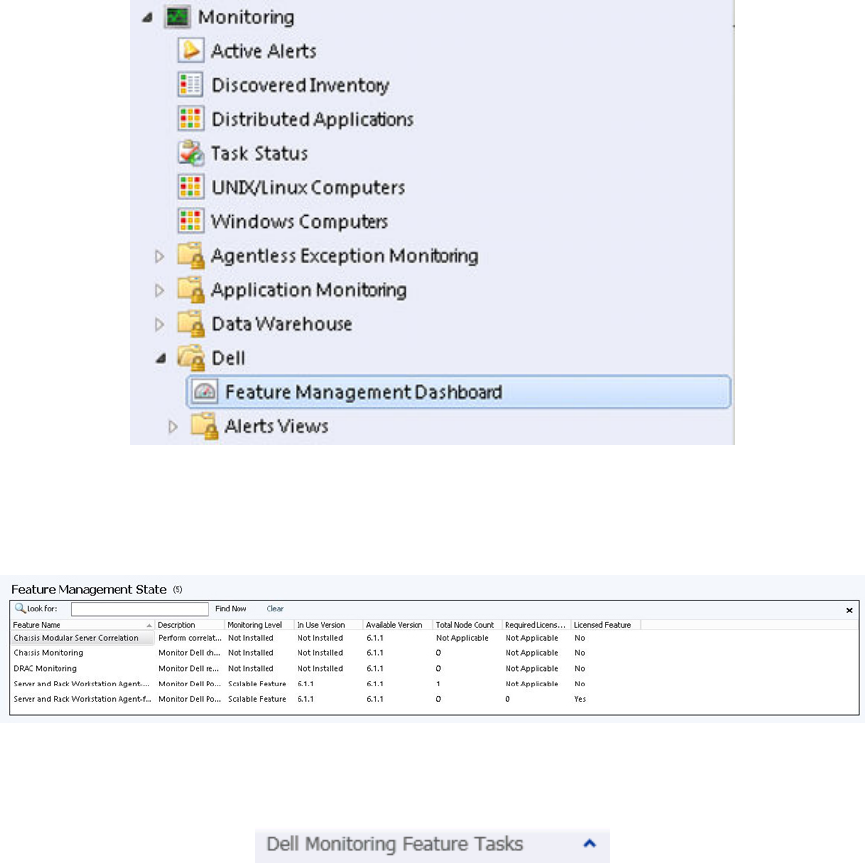Click 'Perform correlat...' description cell

coord(190,638)
